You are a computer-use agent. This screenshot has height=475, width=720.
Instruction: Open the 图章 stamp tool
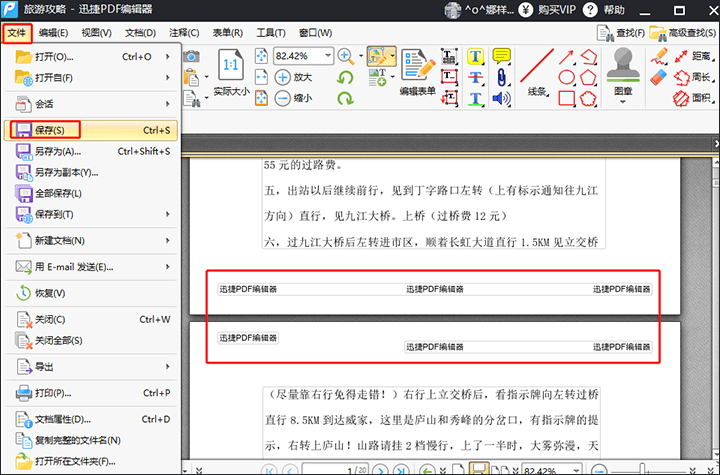(623, 76)
